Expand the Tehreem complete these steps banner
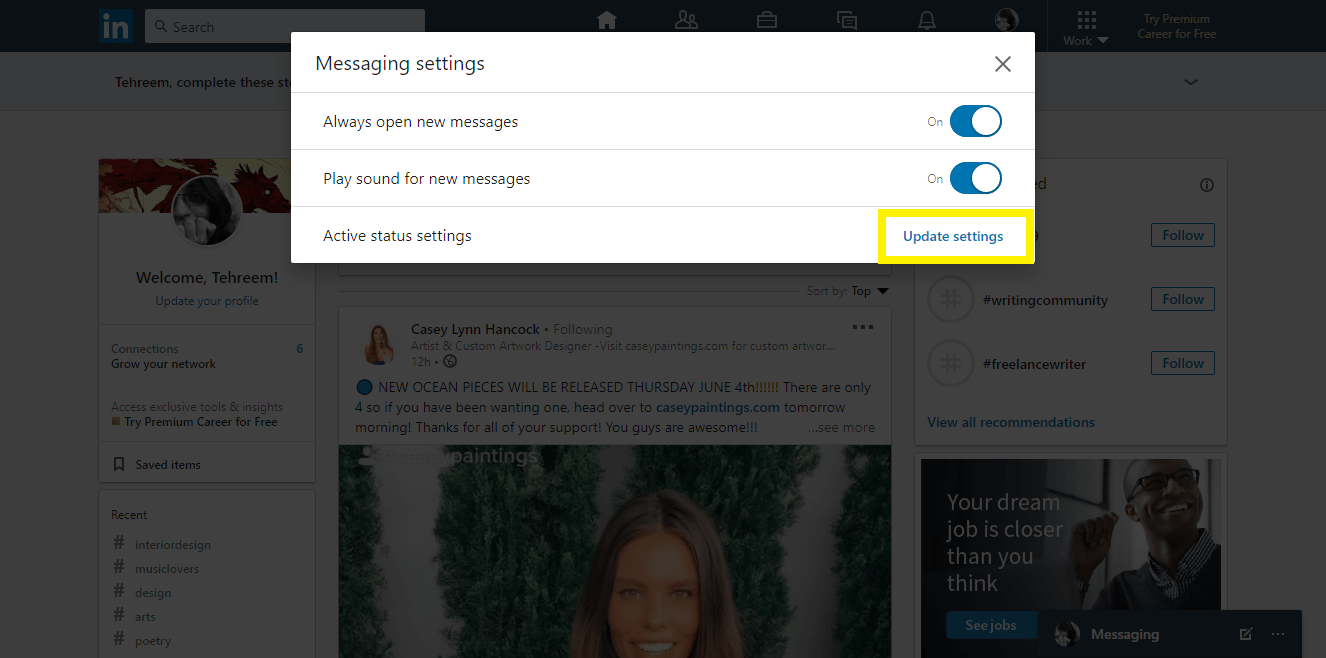This screenshot has height=658, width=1326. pyautogui.click(x=1190, y=81)
